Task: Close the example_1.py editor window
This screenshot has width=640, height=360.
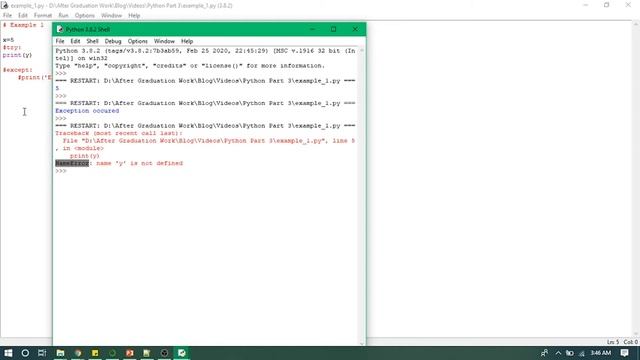Action: [x=628, y=5]
